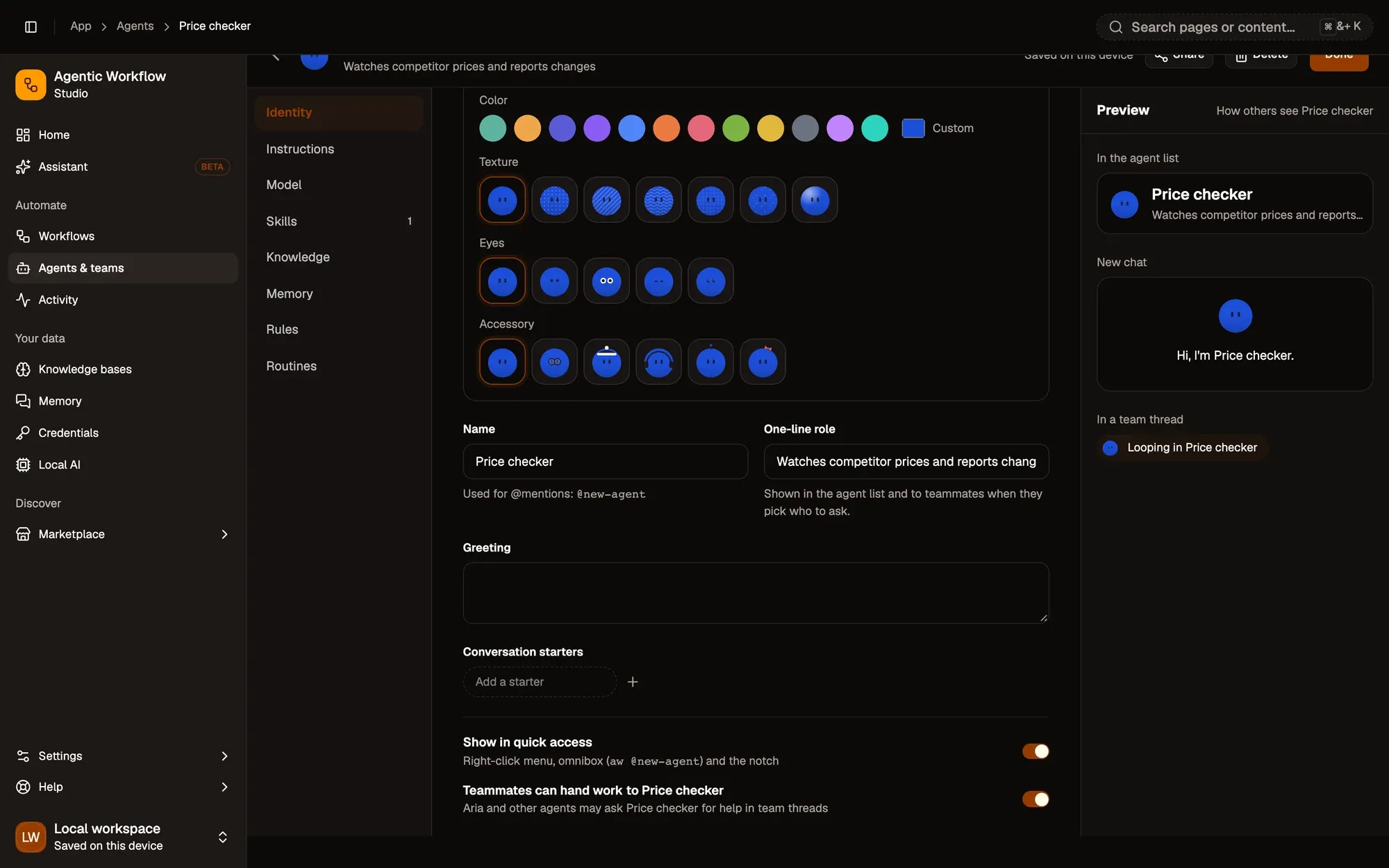Click the One-line role field

[x=906, y=462]
